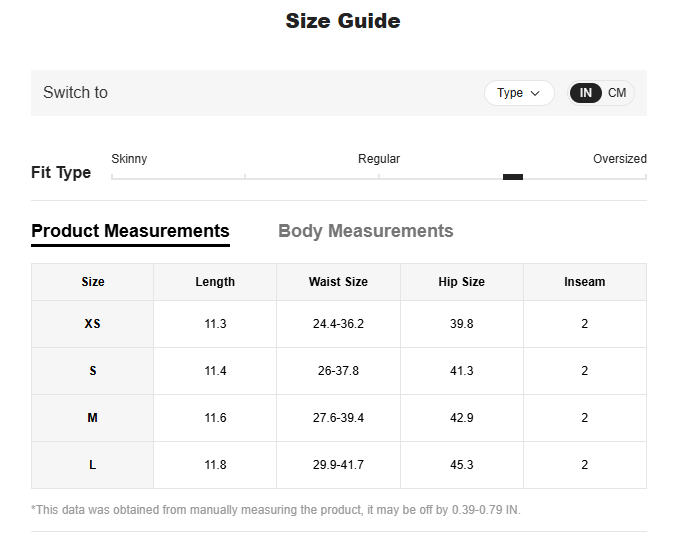Select the XS size row label
Screen dimensions: 673x552
tap(93, 324)
